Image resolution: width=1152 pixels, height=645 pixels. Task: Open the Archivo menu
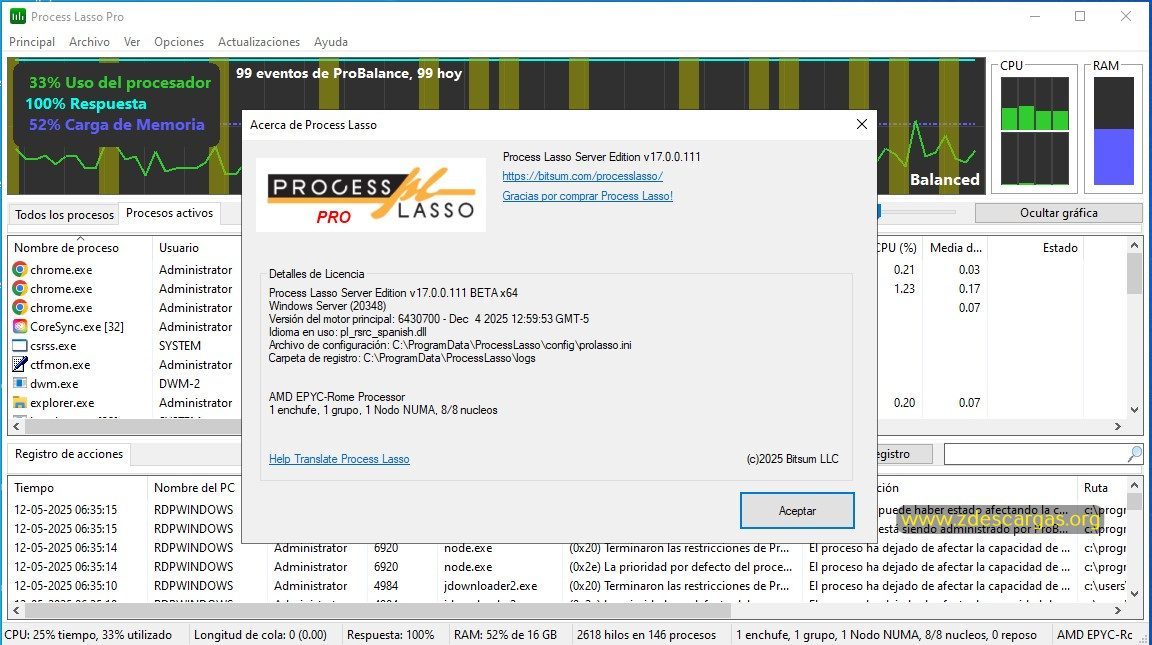click(89, 42)
